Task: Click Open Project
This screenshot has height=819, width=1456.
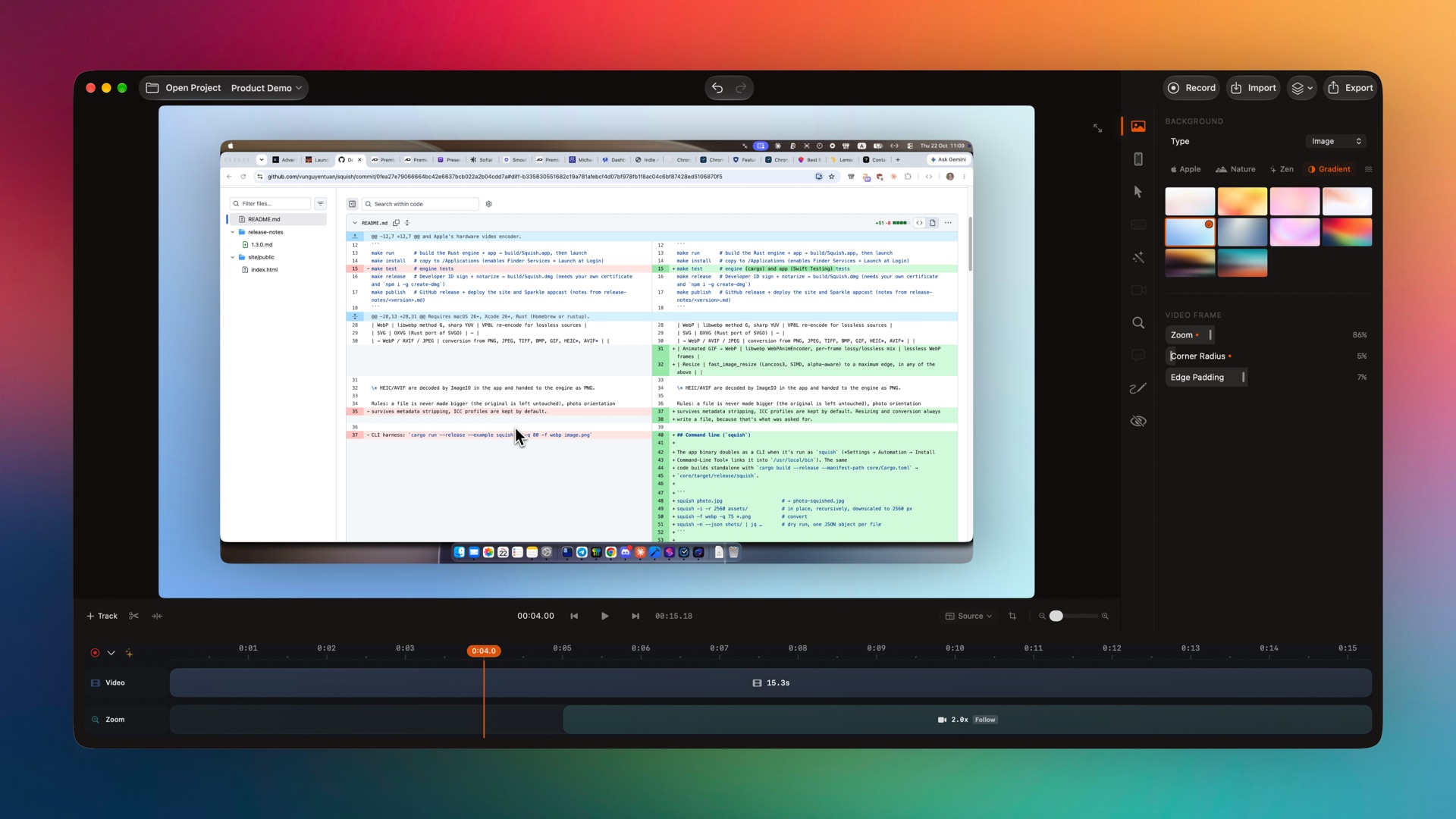Action: coord(184,88)
